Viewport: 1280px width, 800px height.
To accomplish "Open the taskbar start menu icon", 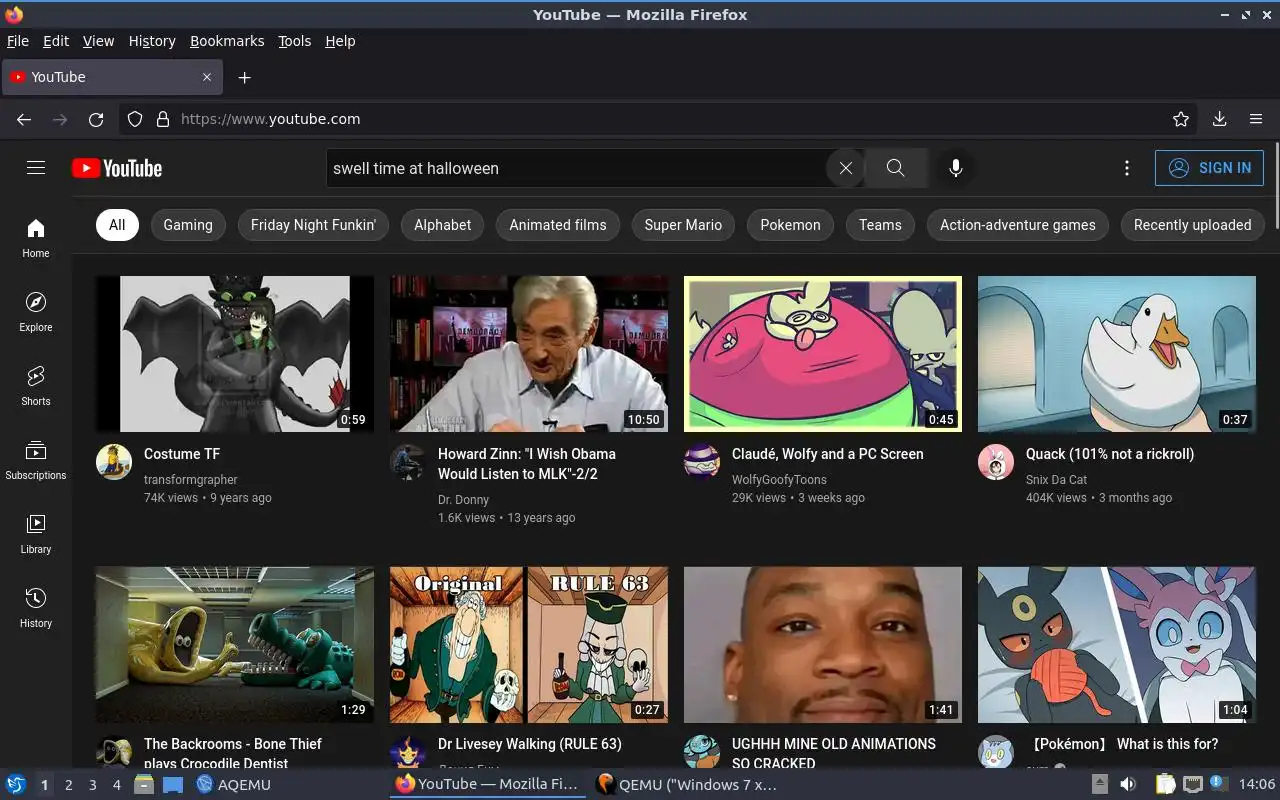I will 15,785.
